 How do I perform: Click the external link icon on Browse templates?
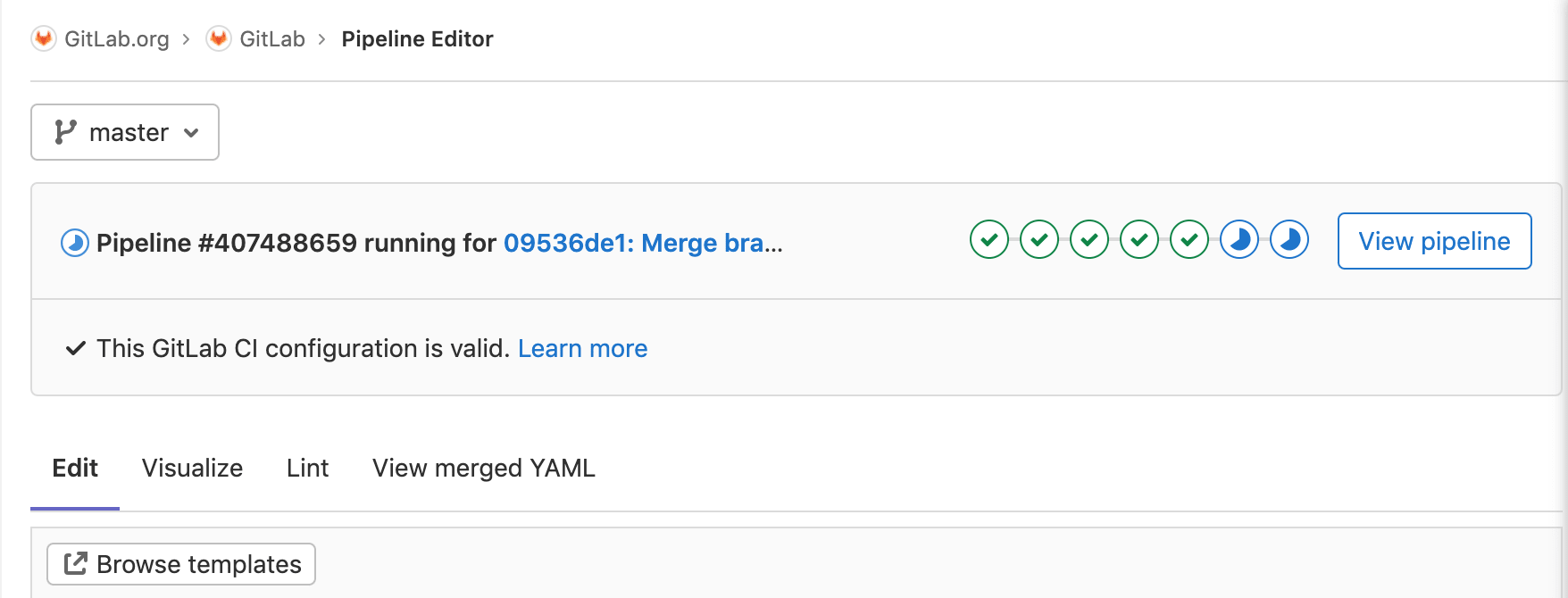tap(76, 564)
